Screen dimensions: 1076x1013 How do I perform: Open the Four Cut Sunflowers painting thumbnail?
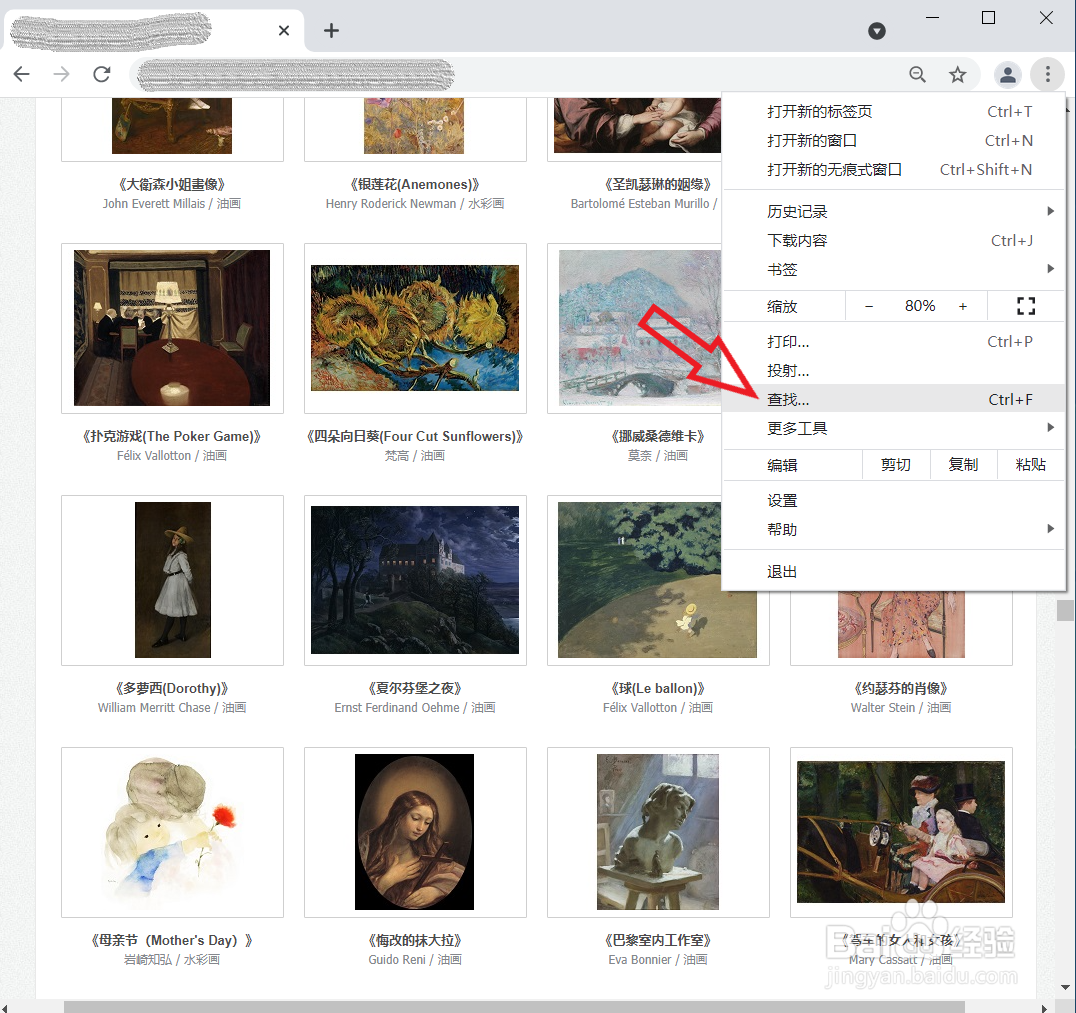click(x=415, y=328)
